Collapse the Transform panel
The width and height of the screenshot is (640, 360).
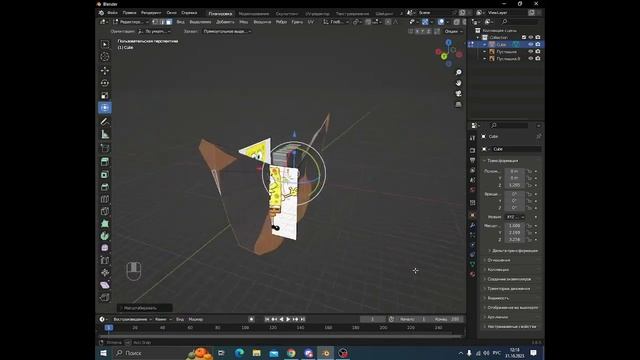point(503,160)
